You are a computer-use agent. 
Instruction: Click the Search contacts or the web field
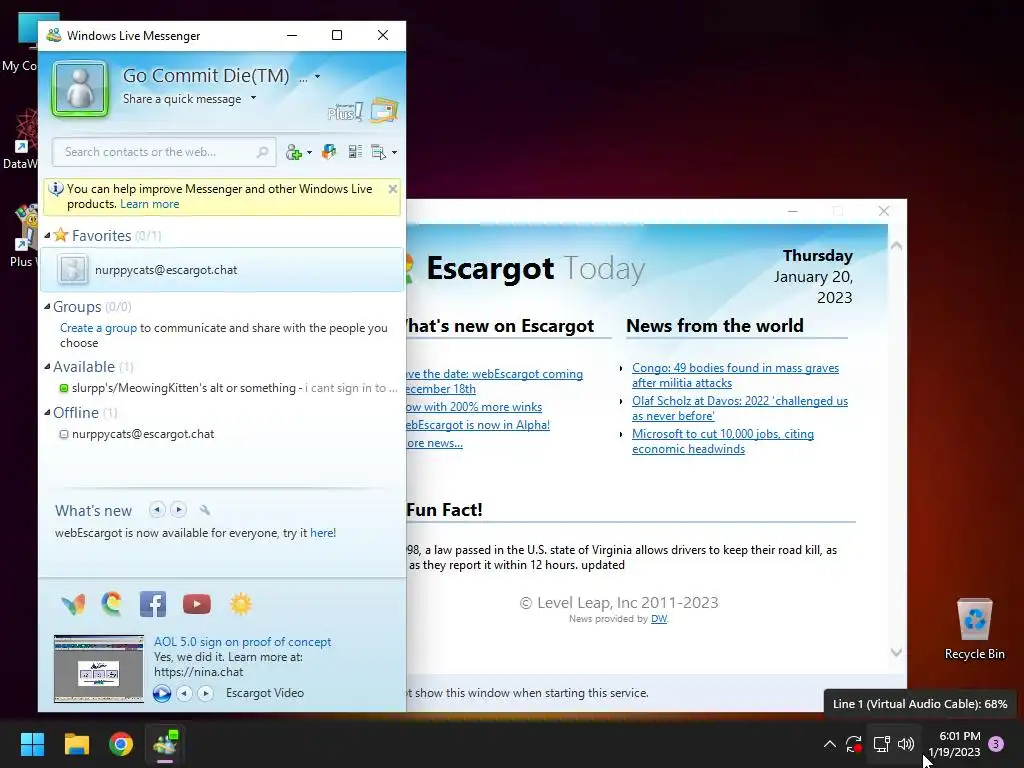point(165,152)
